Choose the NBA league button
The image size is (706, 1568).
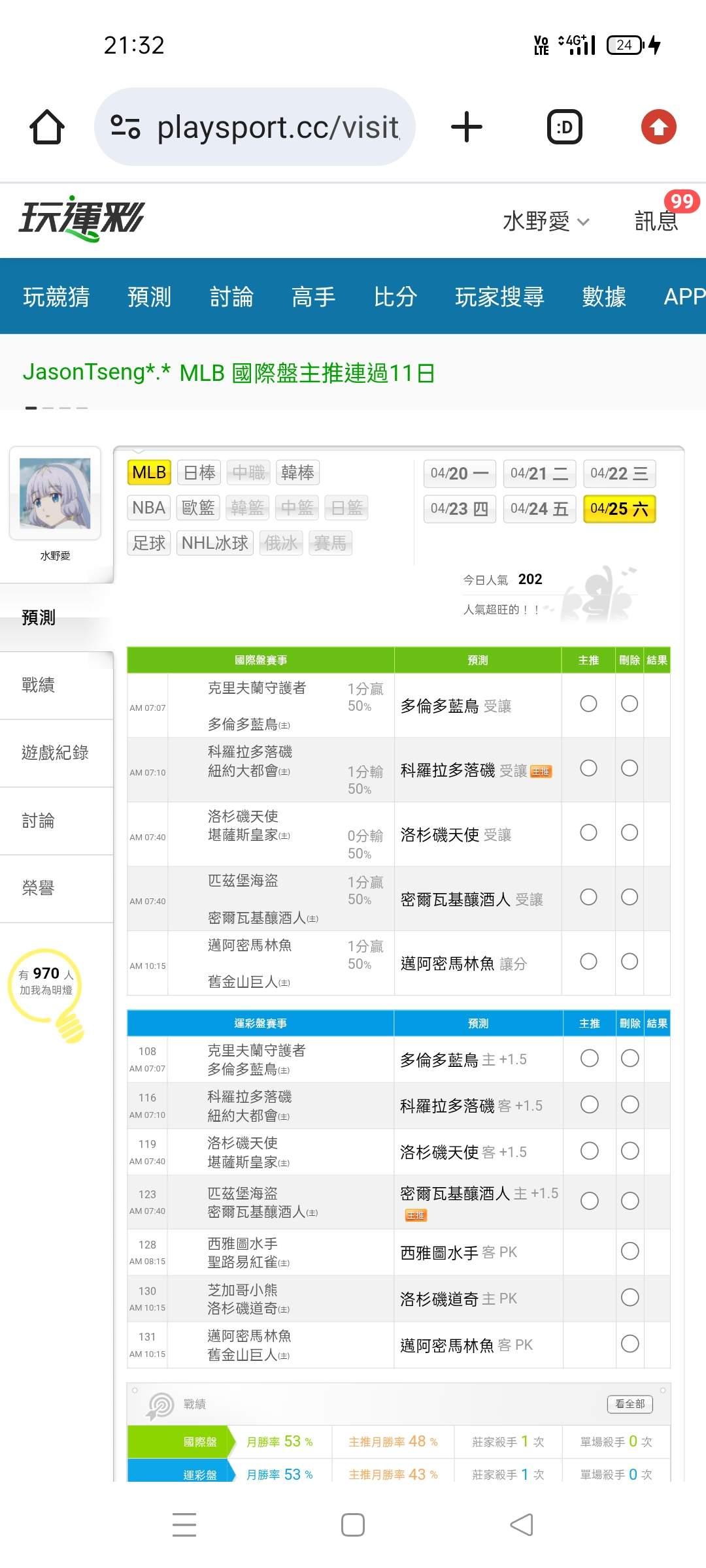148,508
